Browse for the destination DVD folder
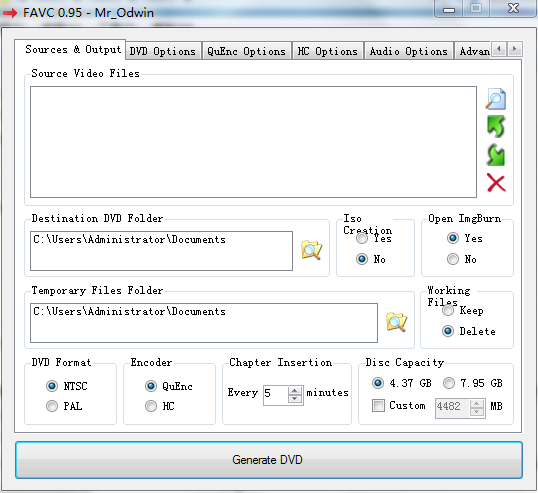 pos(311,250)
